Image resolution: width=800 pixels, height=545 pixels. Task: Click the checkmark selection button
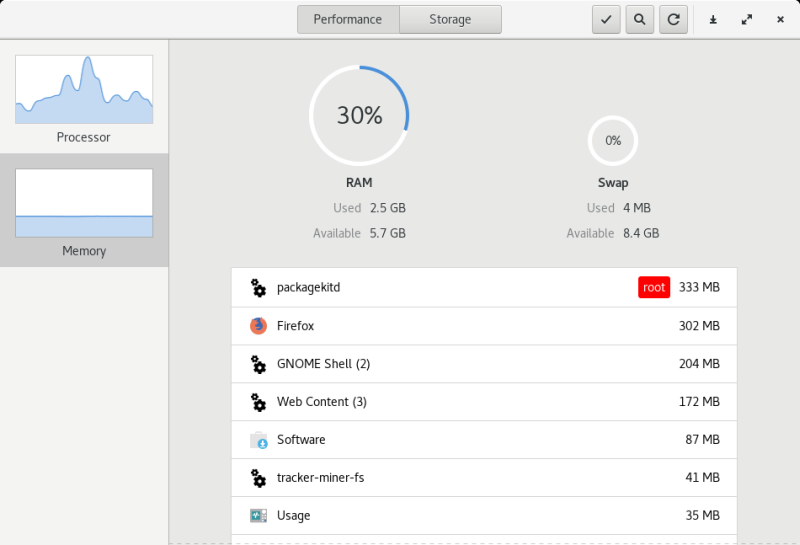tap(606, 19)
